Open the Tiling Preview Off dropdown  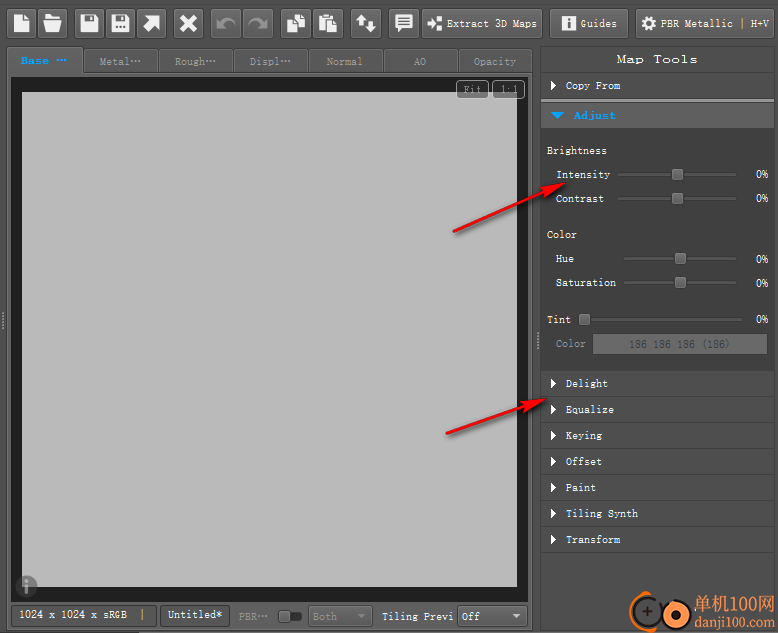coord(492,616)
